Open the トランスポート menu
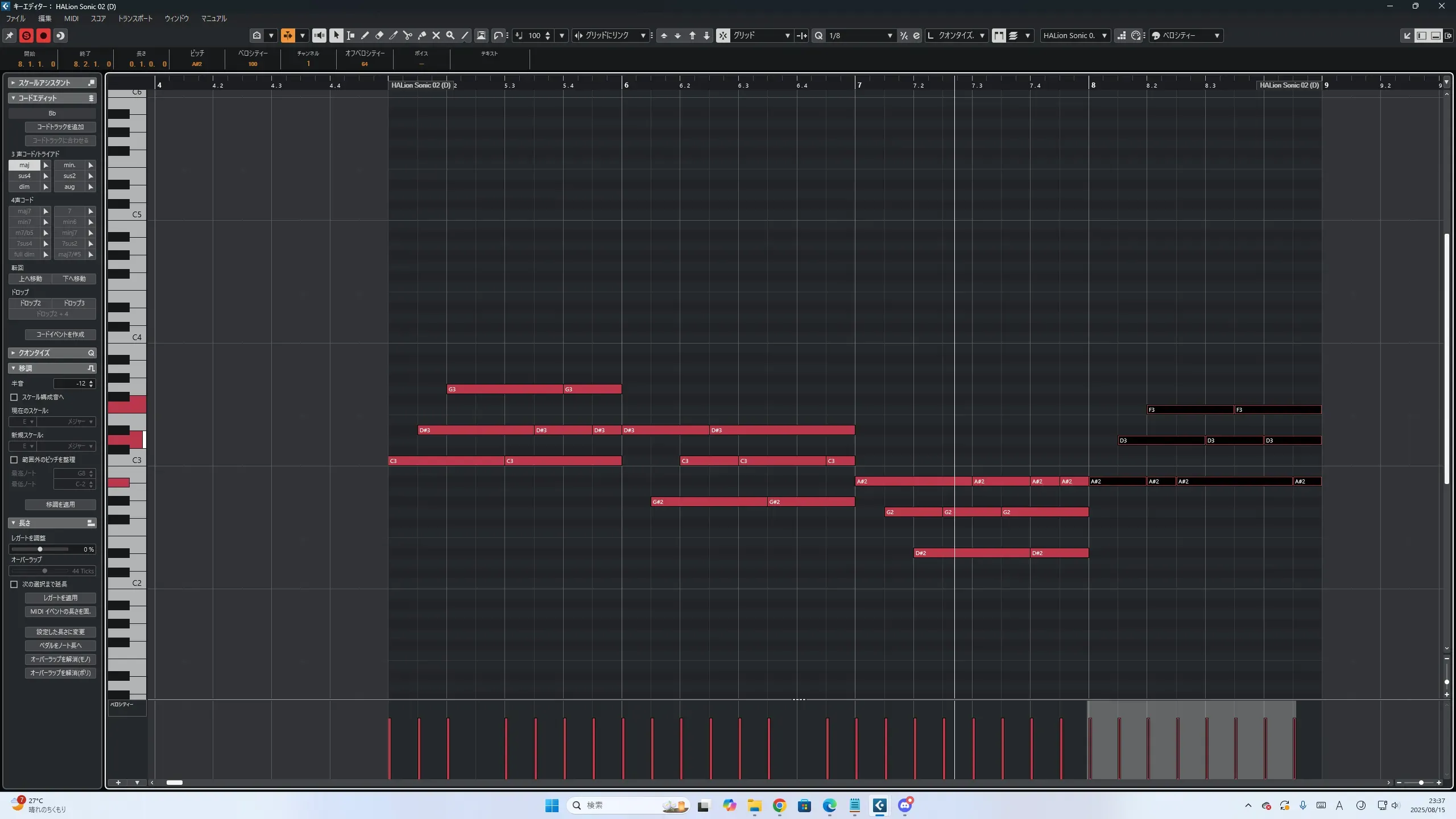 click(x=135, y=18)
